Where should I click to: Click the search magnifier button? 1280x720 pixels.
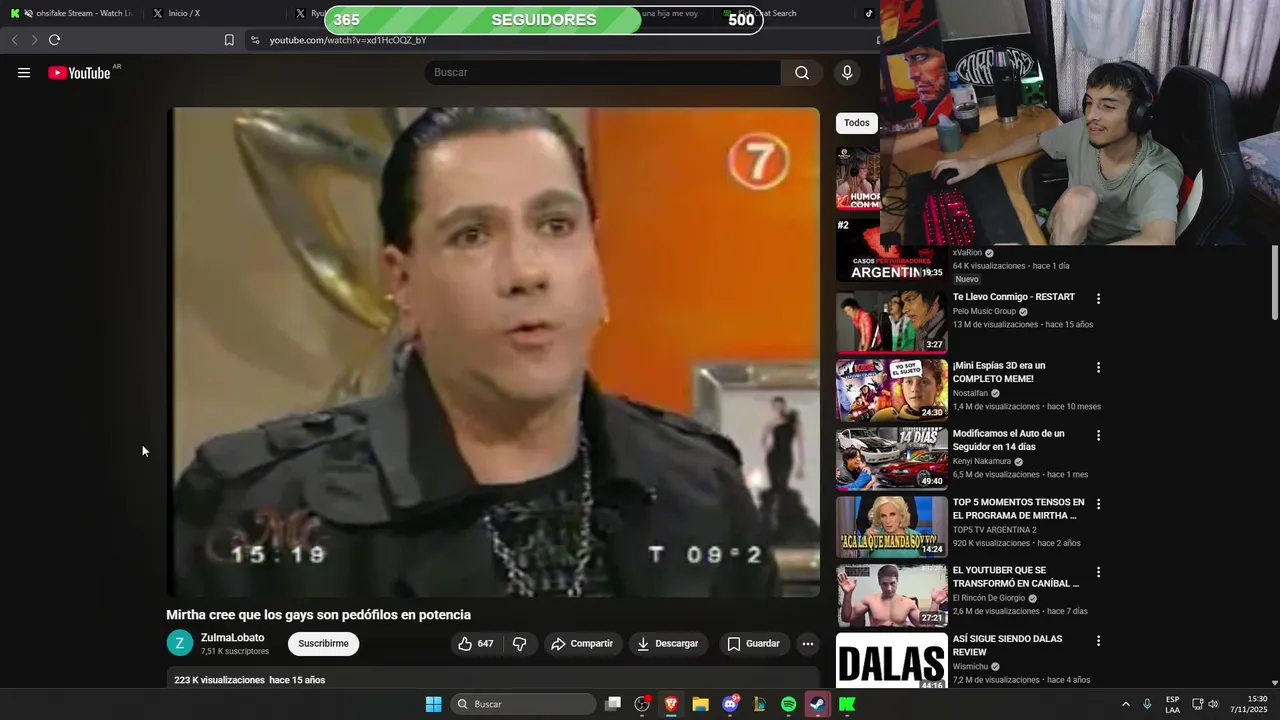tap(802, 73)
